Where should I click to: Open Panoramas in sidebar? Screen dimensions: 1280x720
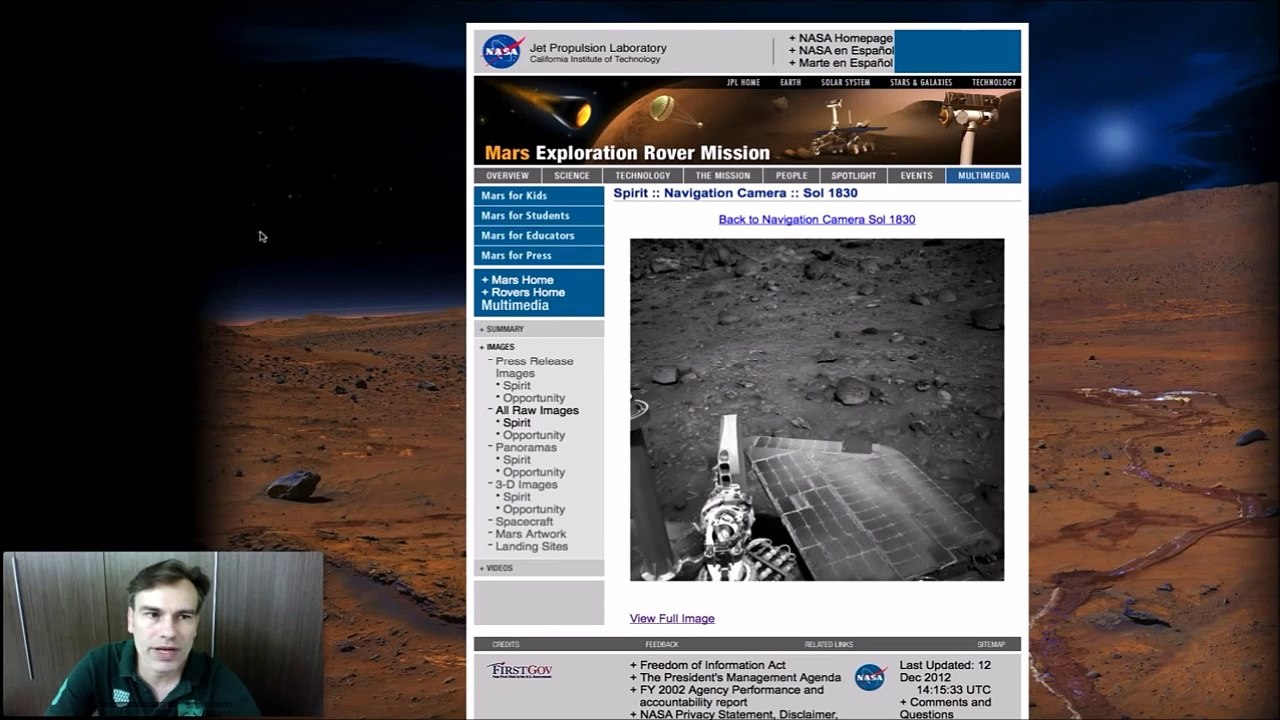click(x=526, y=448)
